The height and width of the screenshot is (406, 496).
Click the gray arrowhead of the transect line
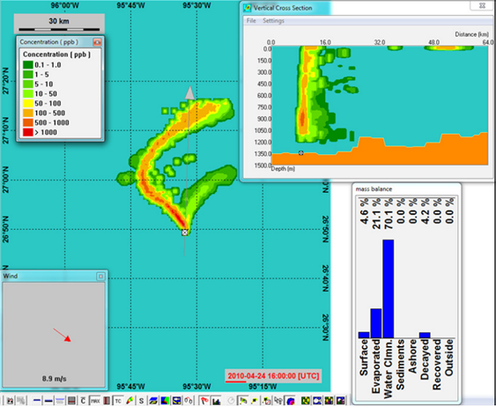[190, 93]
